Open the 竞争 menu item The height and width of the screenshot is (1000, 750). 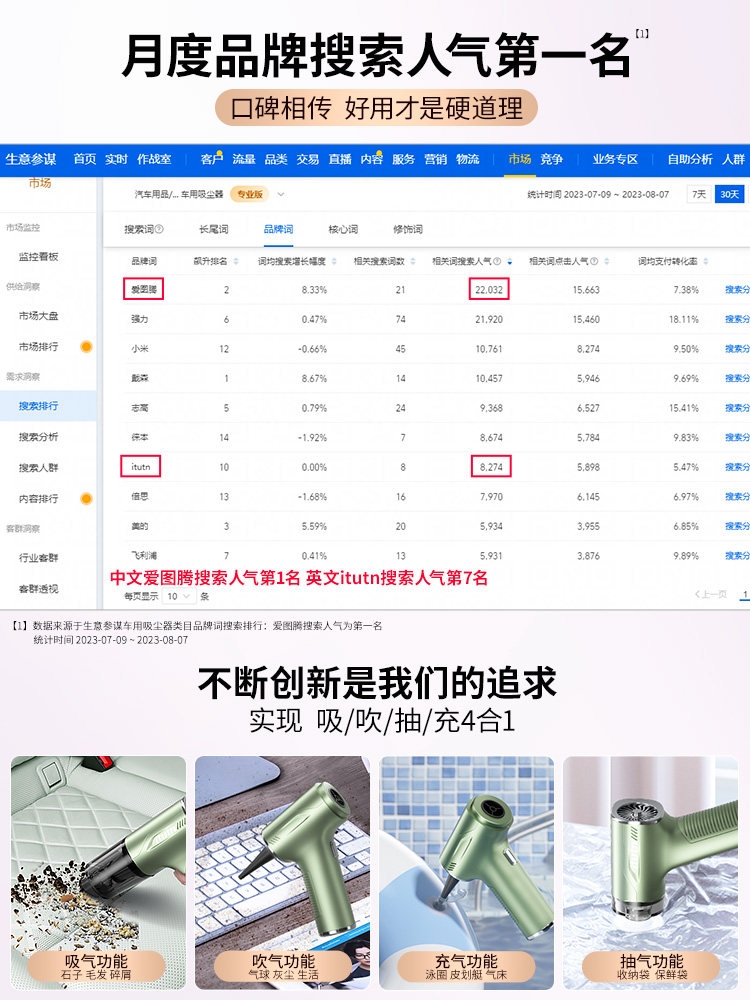[552, 159]
